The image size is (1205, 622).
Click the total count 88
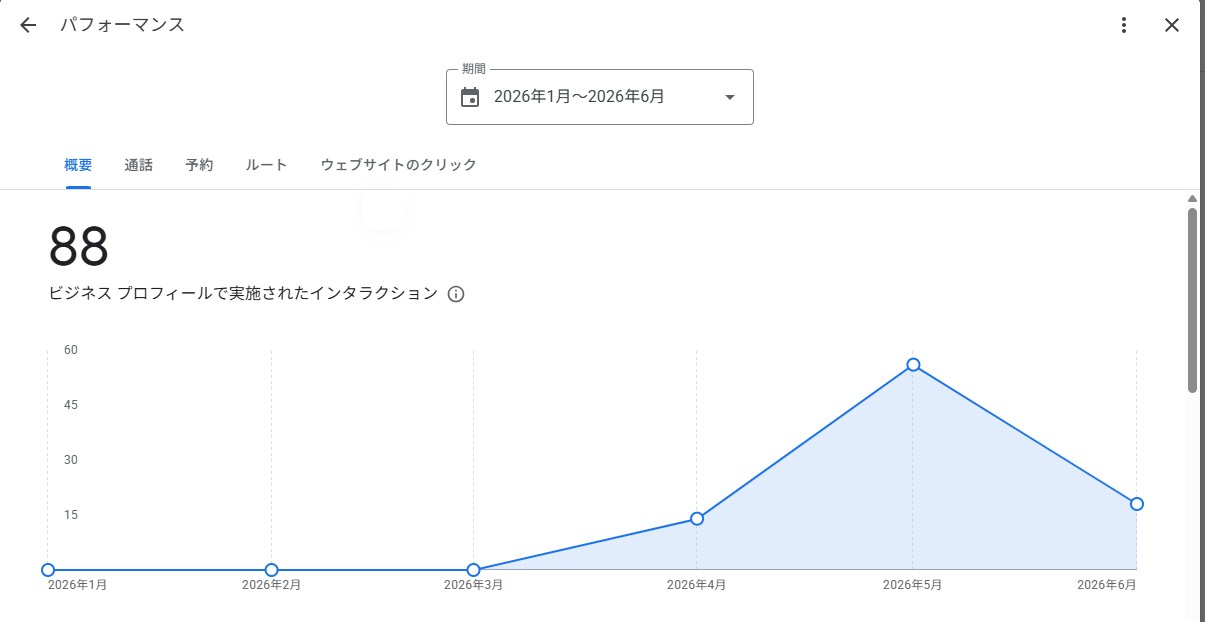click(x=78, y=246)
